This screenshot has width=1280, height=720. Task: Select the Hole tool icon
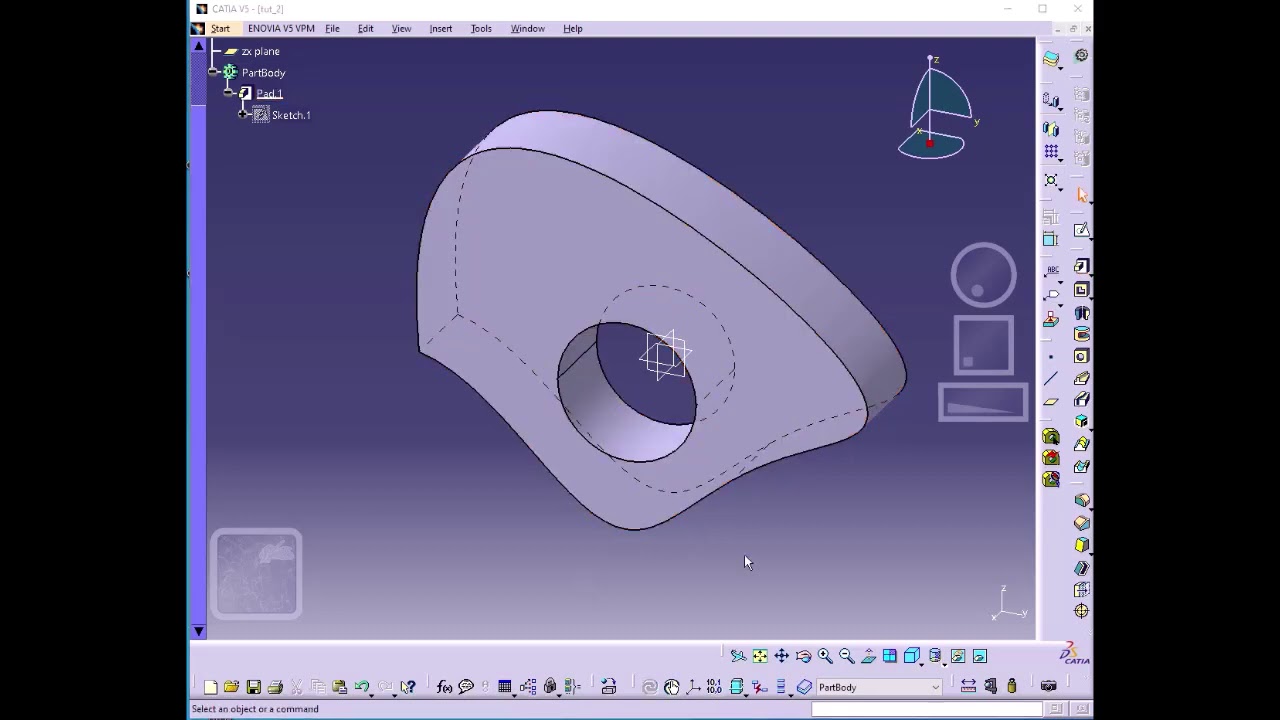pyautogui.click(x=1081, y=357)
